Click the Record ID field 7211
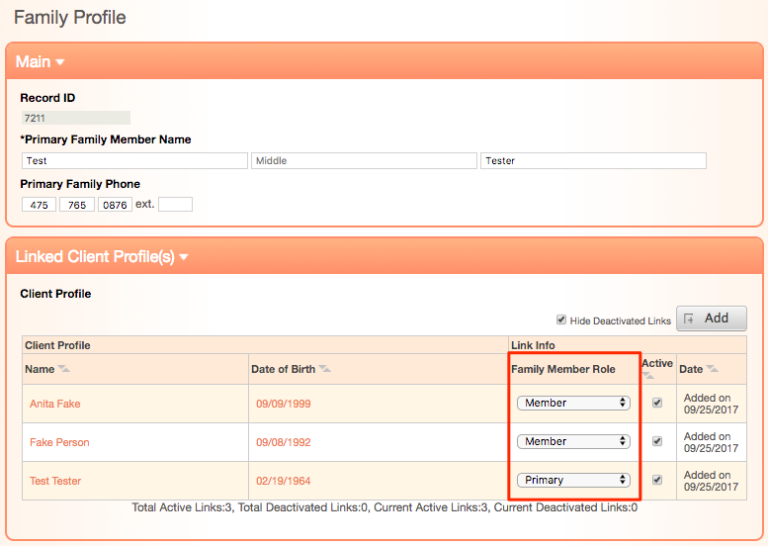768x546 pixels. coord(76,118)
